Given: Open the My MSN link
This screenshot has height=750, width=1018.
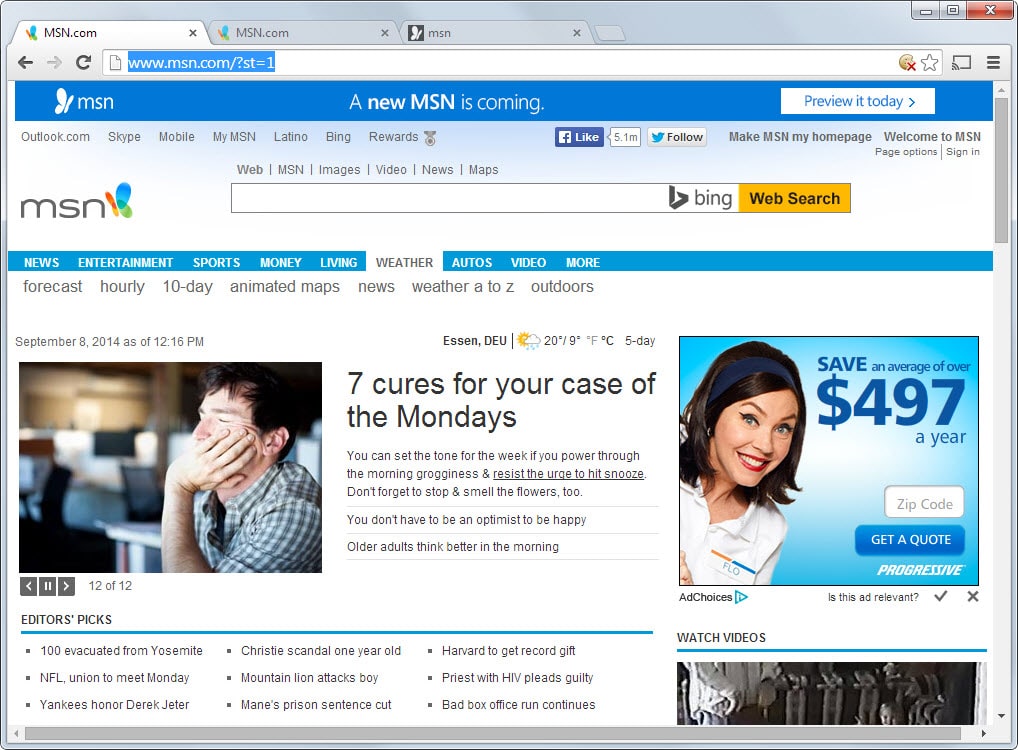Looking at the screenshot, I should (x=234, y=137).
